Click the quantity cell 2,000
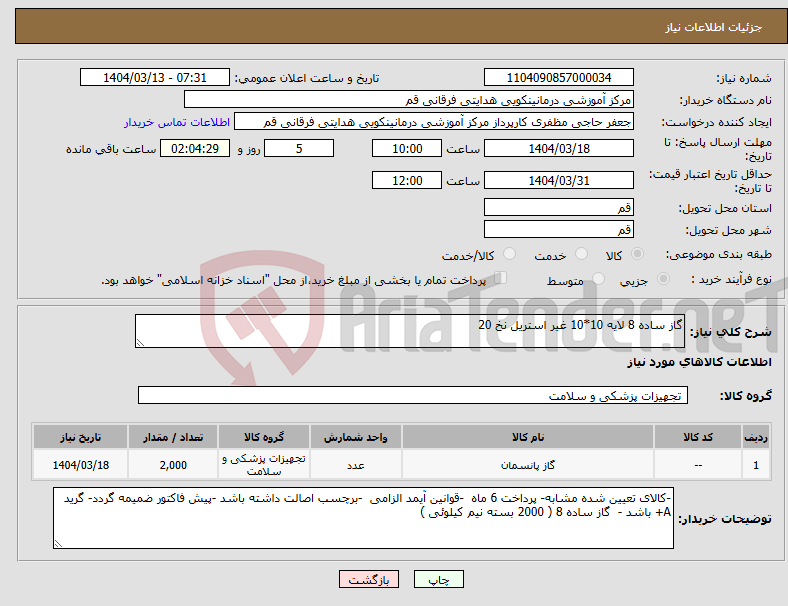This screenshot has height=606, width=788. point(173,465)
